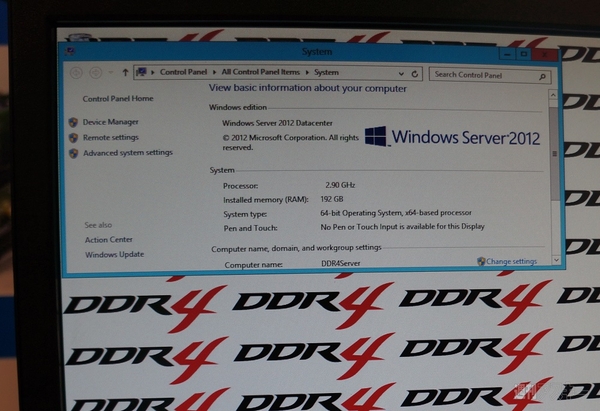The width and height of the screenshot is (600, 411).
Task: Select All Control Panel Items breadcrumb
Action: 261,72
